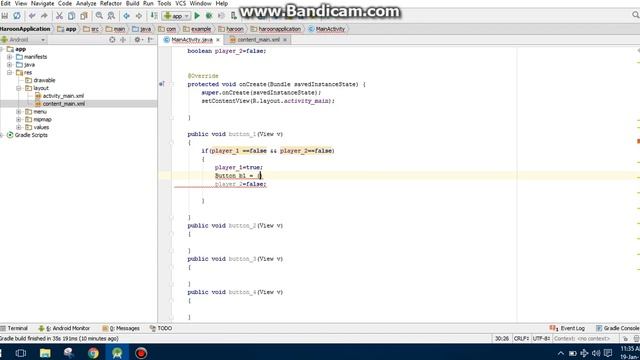The height and width of the screenshot is (360, 640).
Task: Click the search magnifier at top right
Action: [x=636, y=15]
